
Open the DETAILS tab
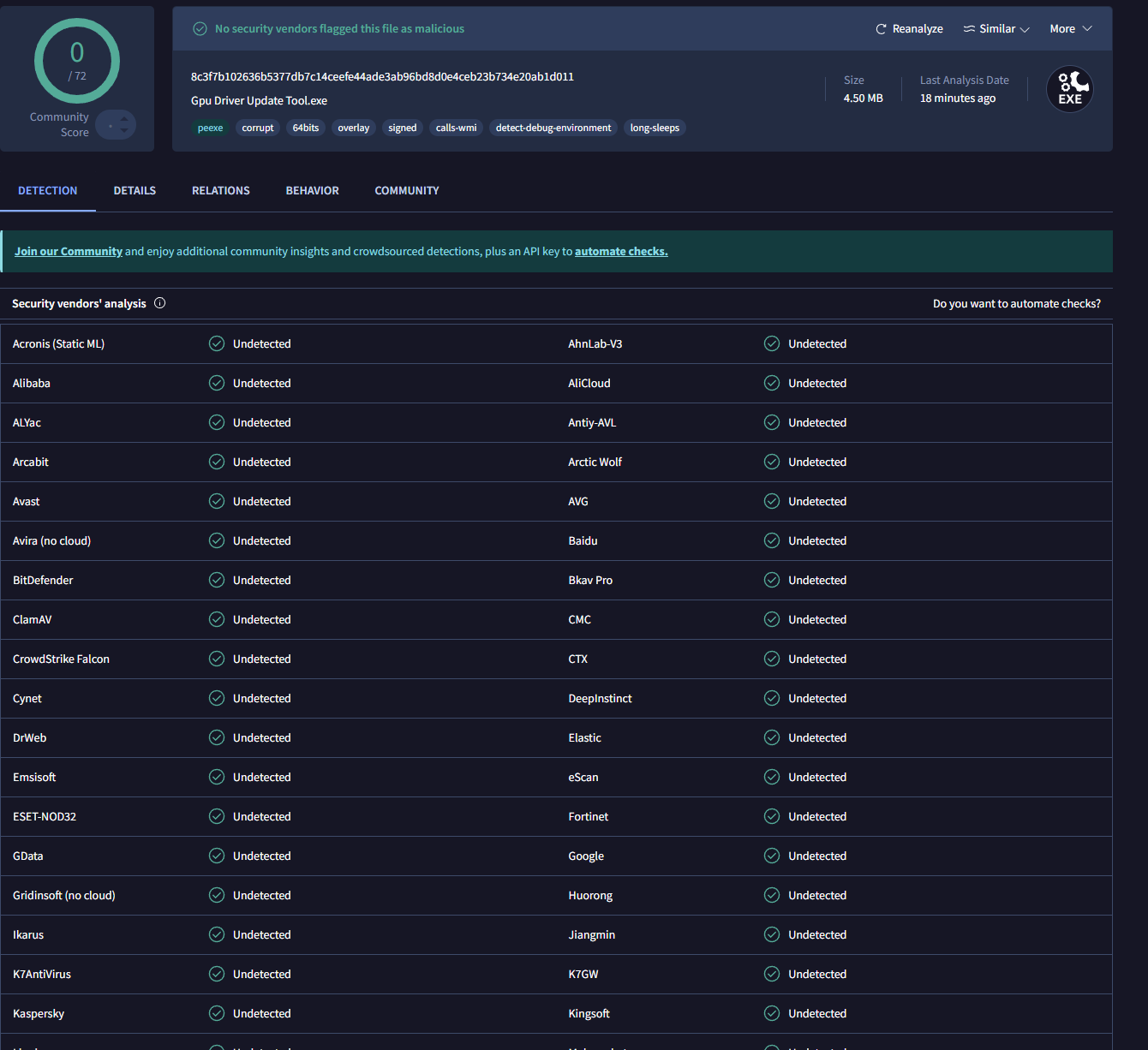click(135, 190)
